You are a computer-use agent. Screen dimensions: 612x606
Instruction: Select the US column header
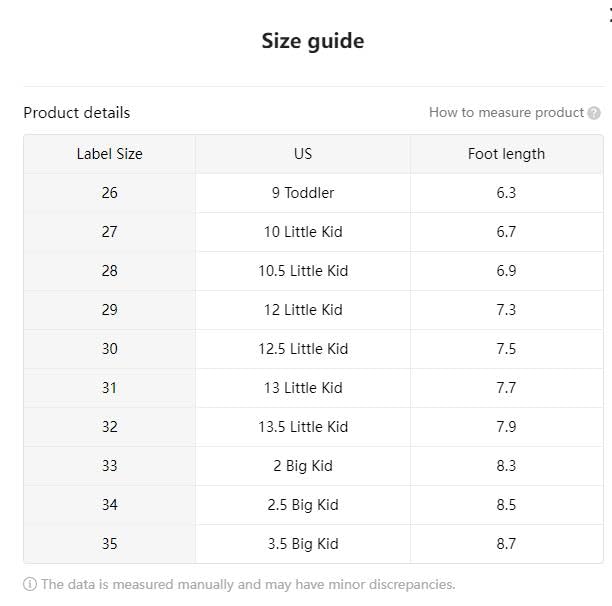(x=303, y=154)
